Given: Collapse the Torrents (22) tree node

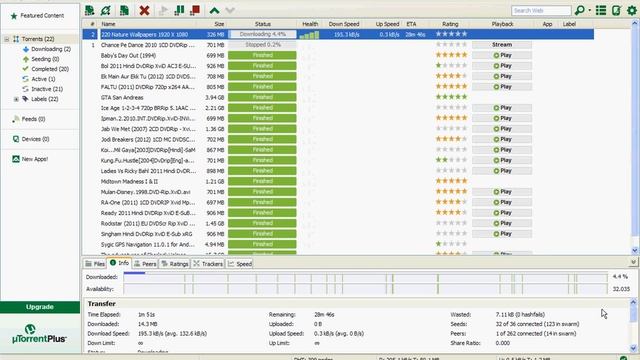Looking at the screenshot, I should pos(7,39).
